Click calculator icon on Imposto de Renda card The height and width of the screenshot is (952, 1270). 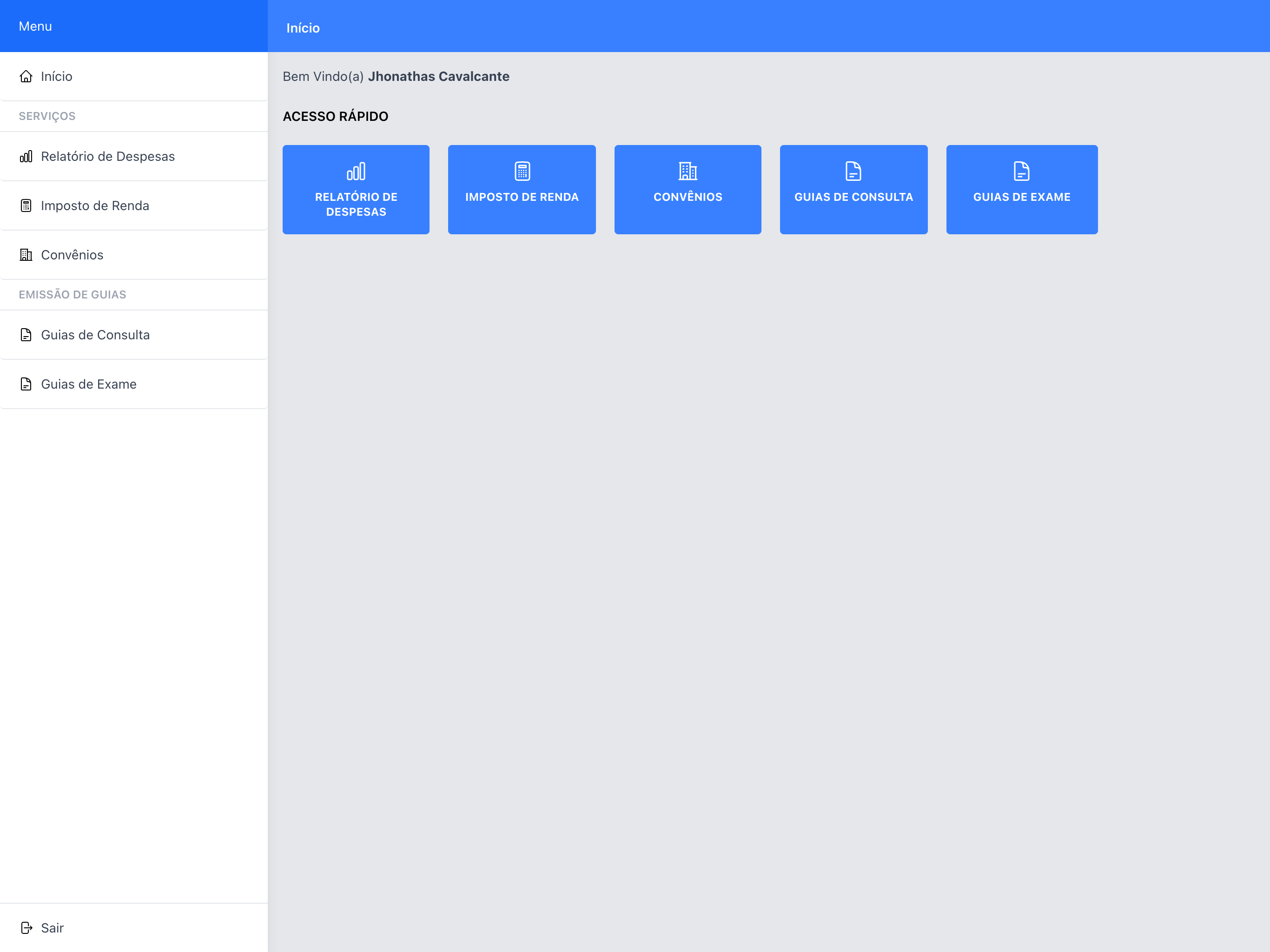pos(522,171)
